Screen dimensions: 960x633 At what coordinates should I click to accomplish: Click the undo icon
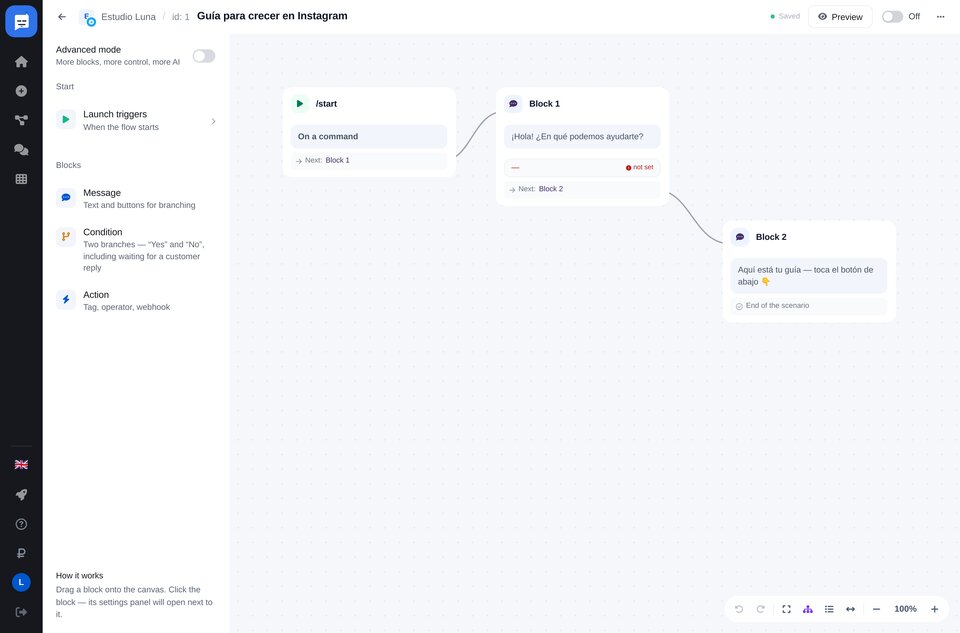coord(739,609)
